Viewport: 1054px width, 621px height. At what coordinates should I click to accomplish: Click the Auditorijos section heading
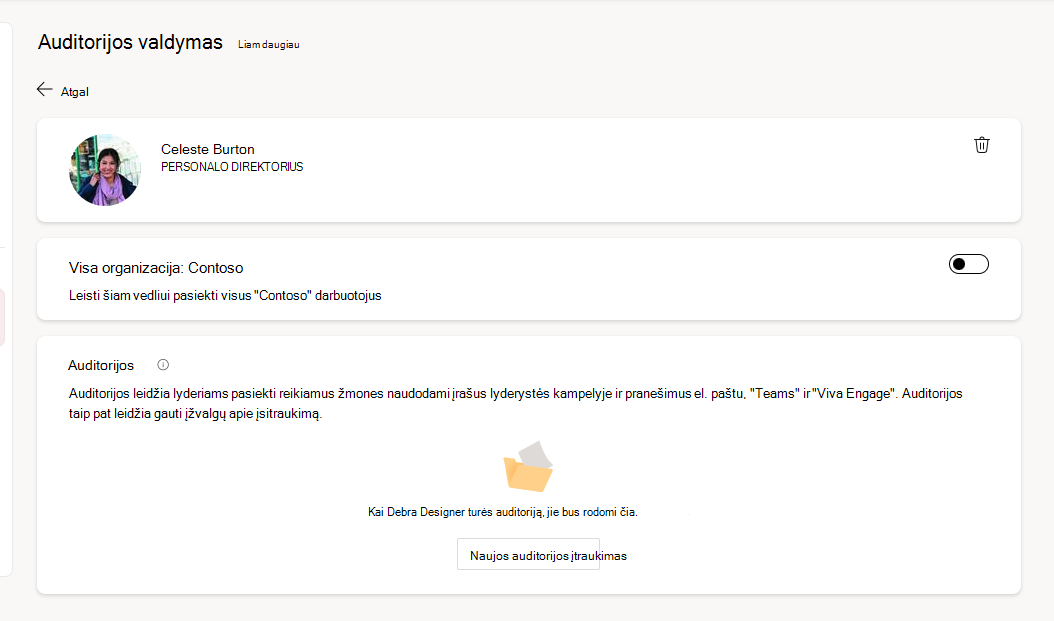click(101, 366)
